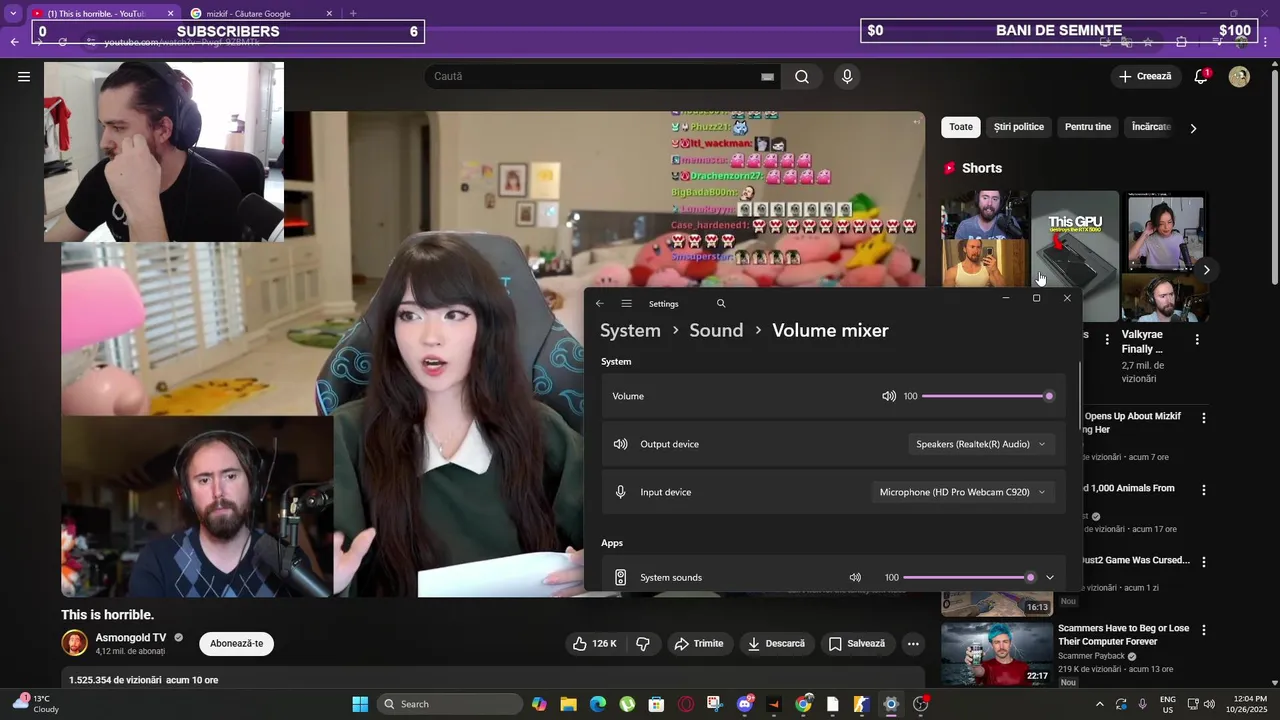Open YouTube notifications bell

coord(1201,77)
